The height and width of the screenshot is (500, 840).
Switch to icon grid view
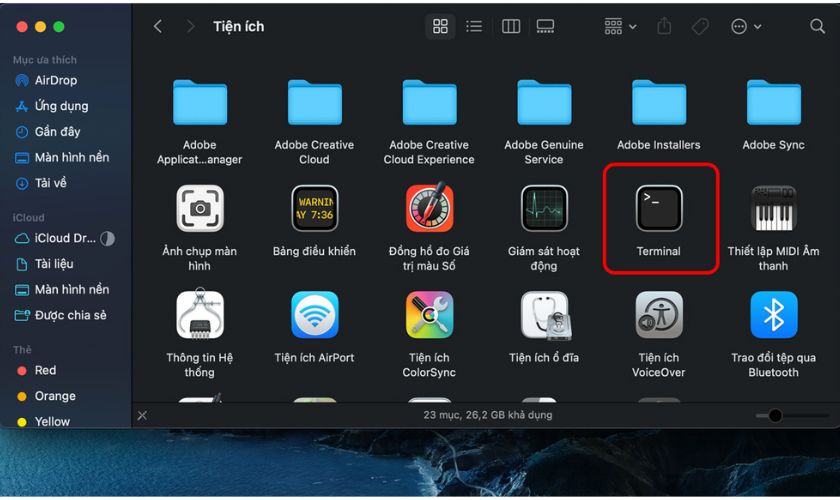pyautogui.click(x=440, y=26)
